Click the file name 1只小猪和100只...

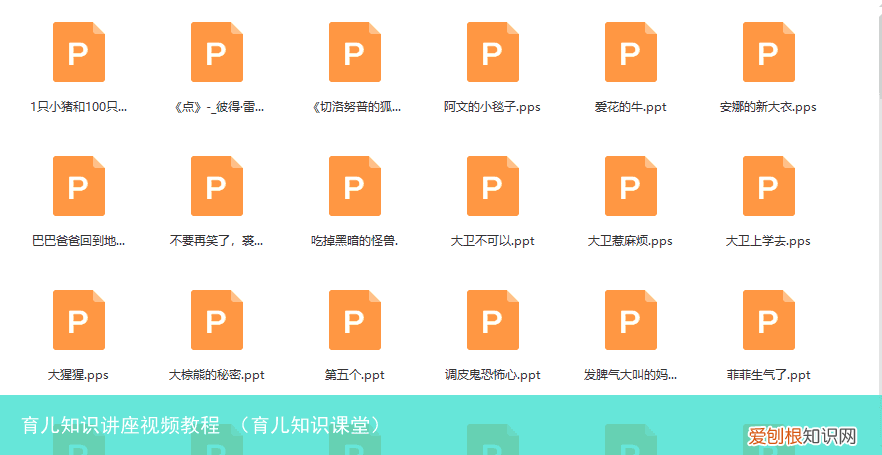click(79, 107)
